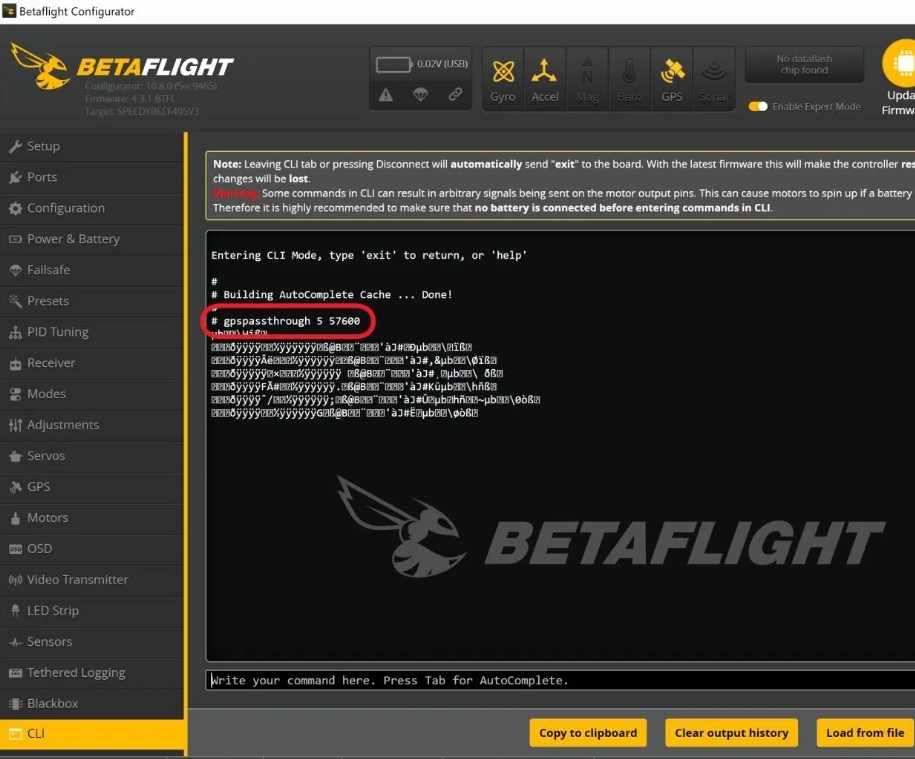915x759 pixels.
Task: Click the Receiver sidebar icon
Action: coord(15,363)
